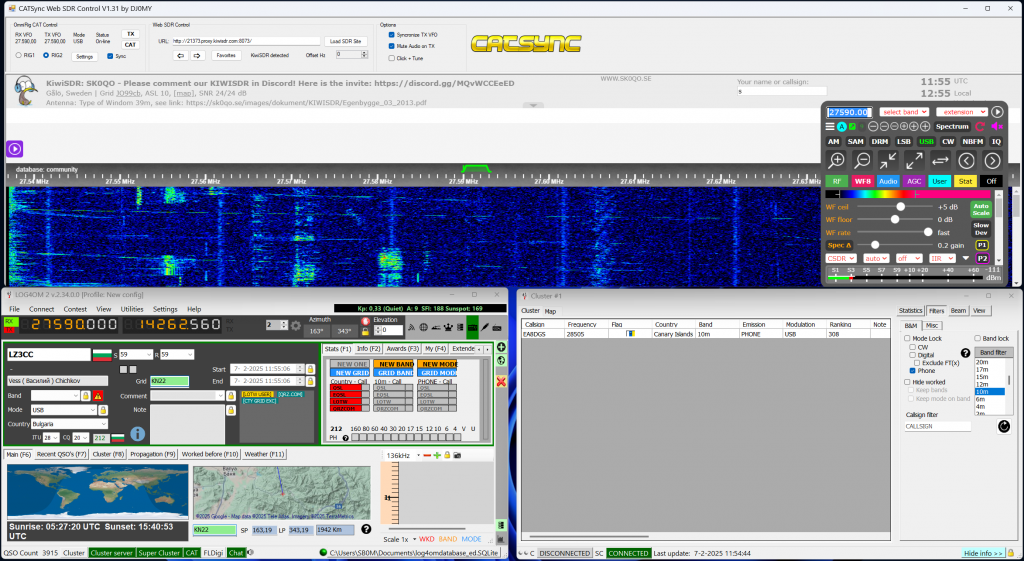
Task: Click the question mark help icon under the map
Action: tap(366, 530)
